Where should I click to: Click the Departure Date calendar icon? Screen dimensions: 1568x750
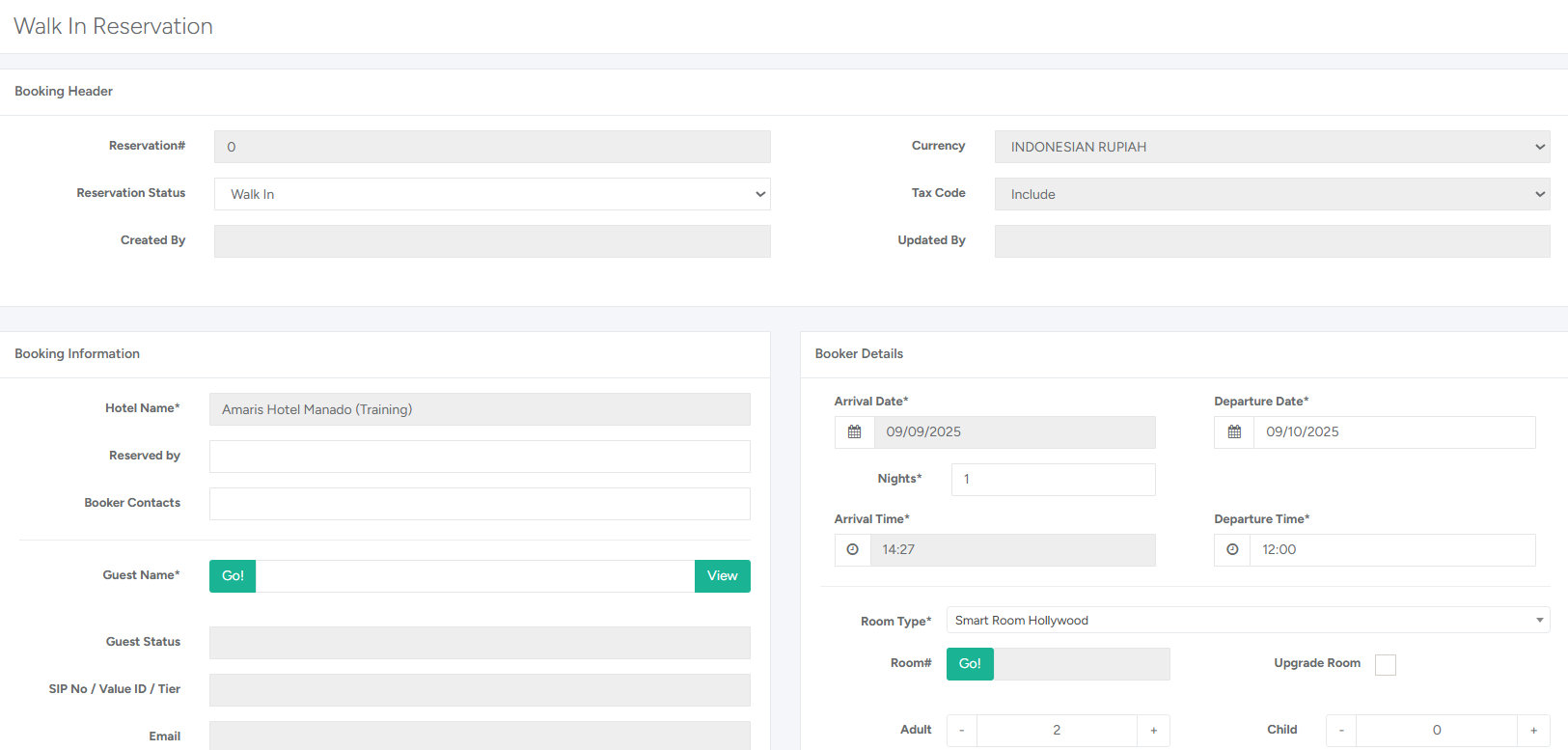[x=1234, y=432]
